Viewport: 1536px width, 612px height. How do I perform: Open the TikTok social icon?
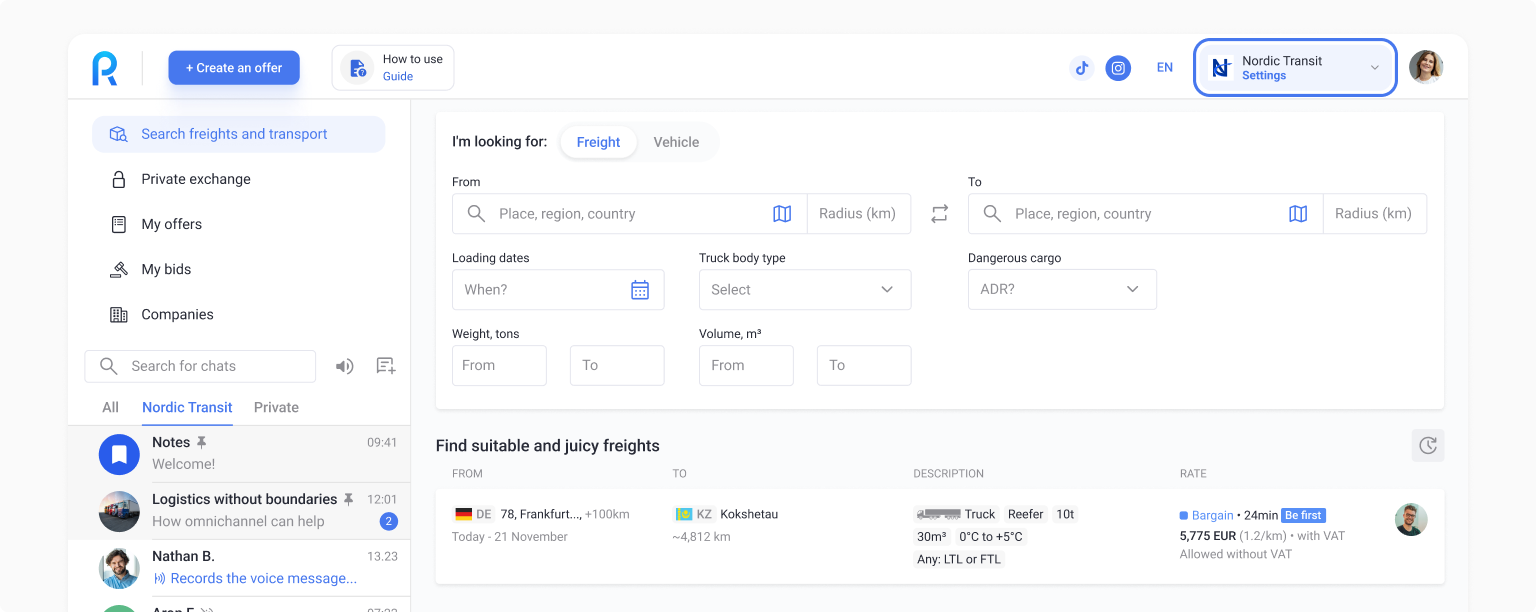point(1081,68)
